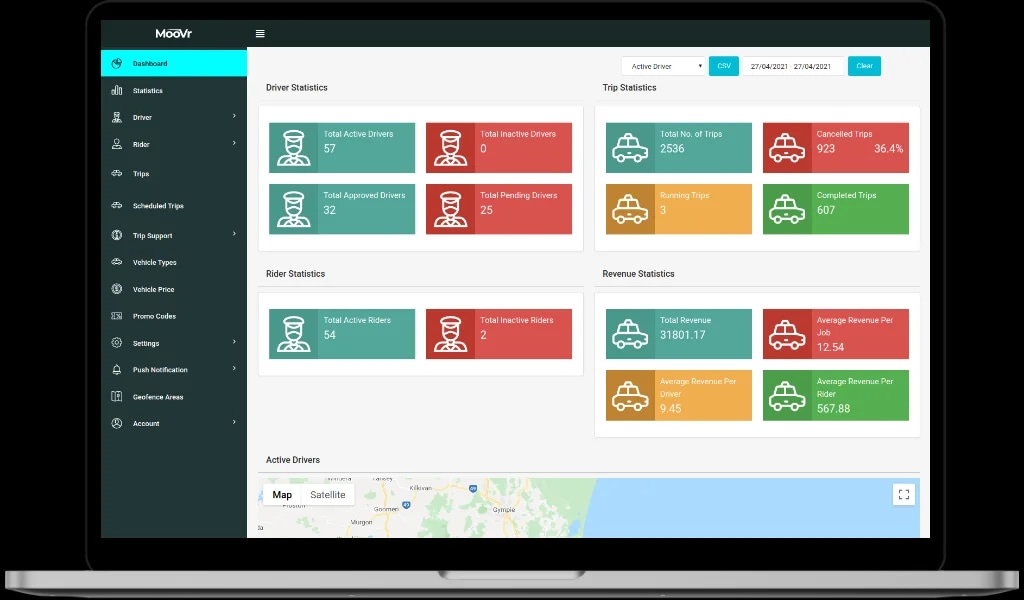Click Total No. of Trips value 2536
Viewport: 1024px width, 600px height.
click(x=672, y=148)
